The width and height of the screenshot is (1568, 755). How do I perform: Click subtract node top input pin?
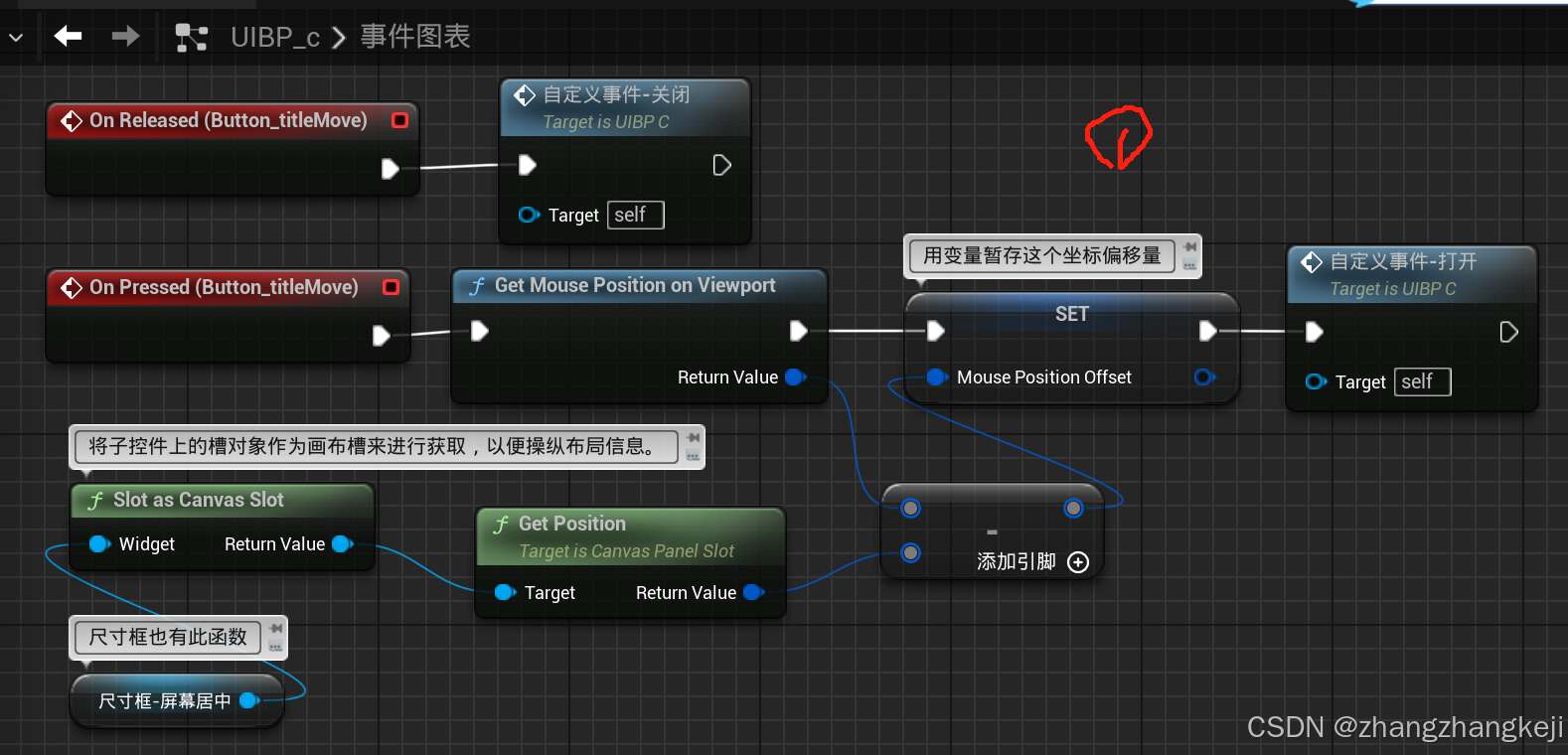tap(910, 509)
